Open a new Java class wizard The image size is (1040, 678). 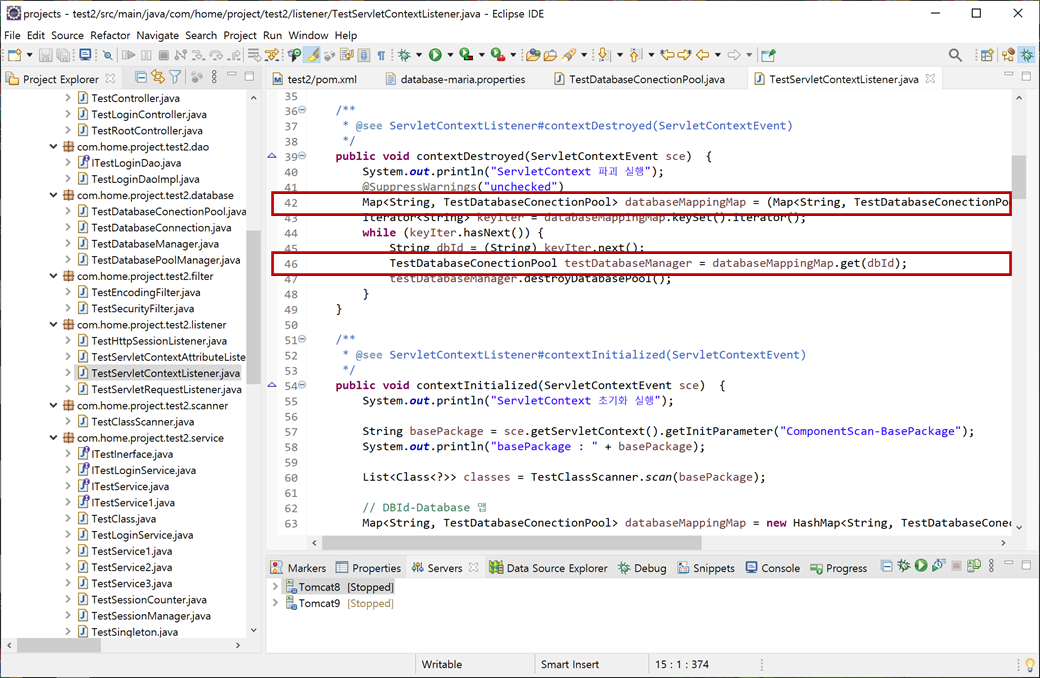click(14, 55)
